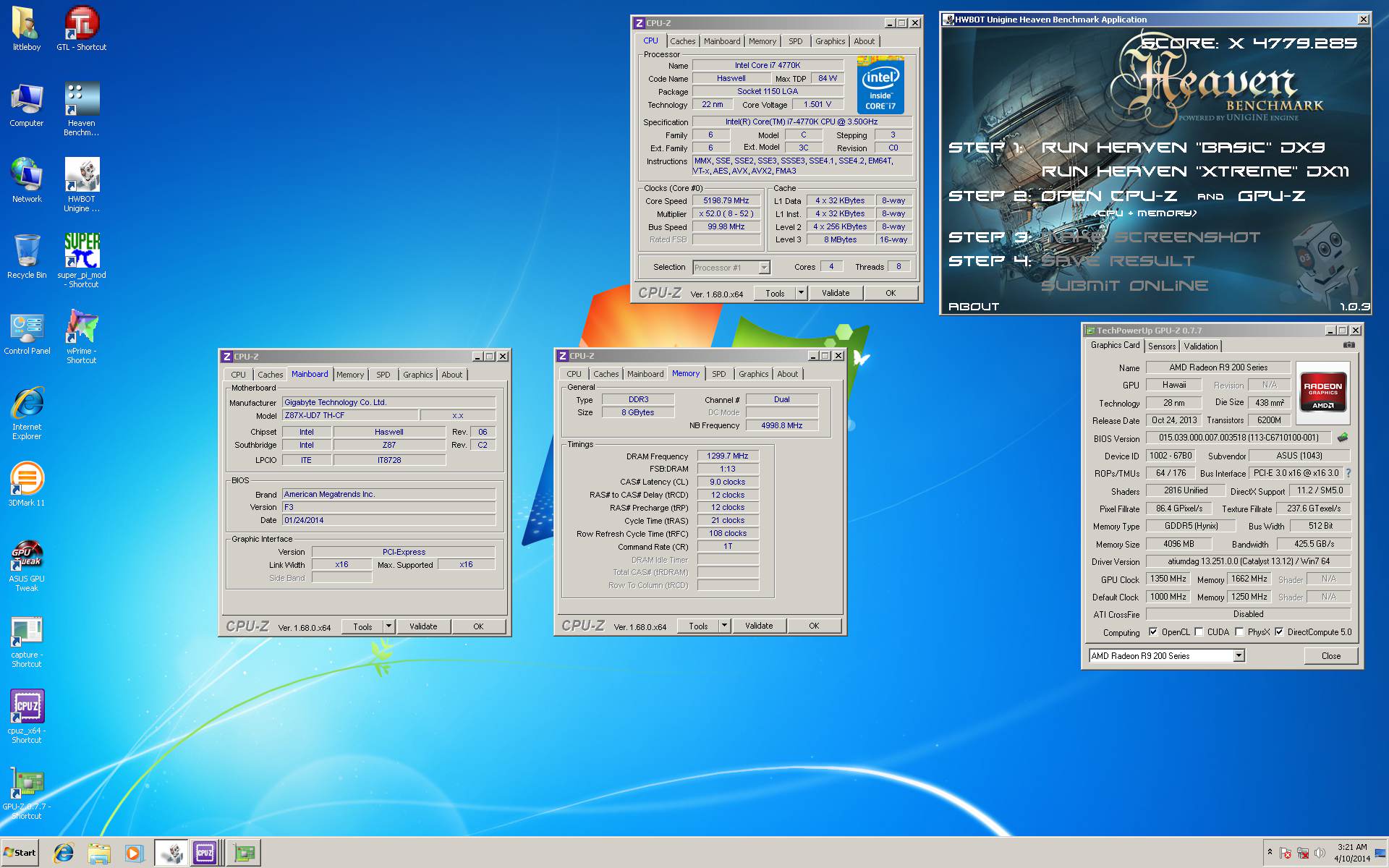Expand Tools dropdown arrow in Memory window
This screenshot has width=1389, height=868.
pos(724,626)
